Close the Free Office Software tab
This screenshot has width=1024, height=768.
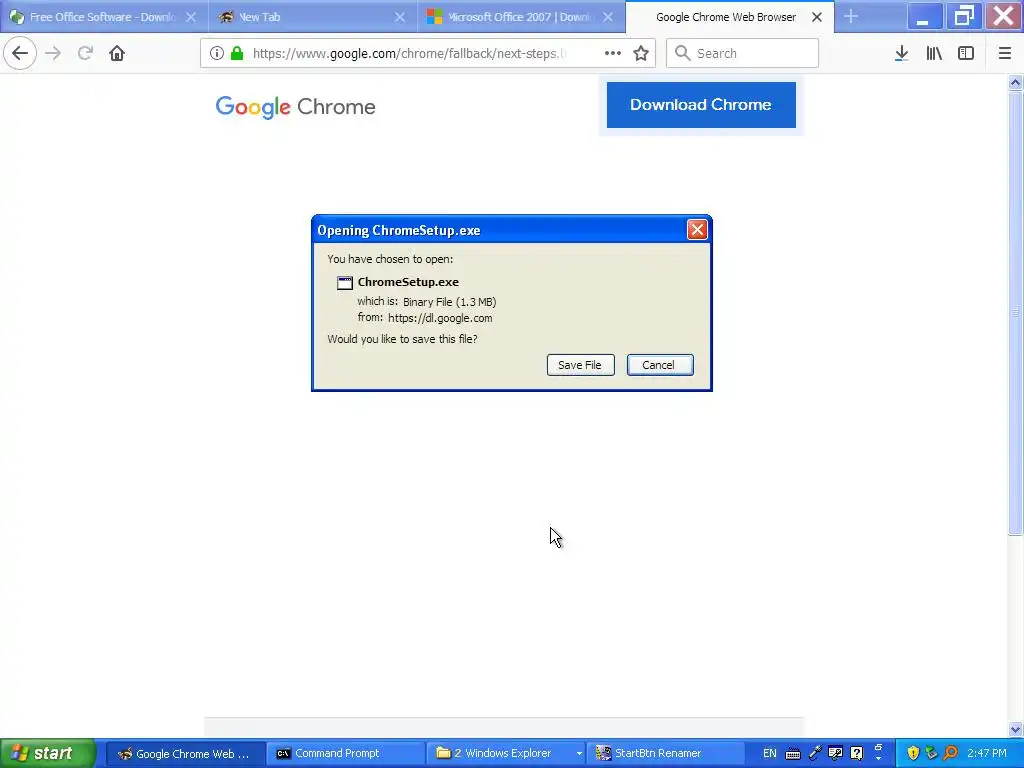coord(191,17)
